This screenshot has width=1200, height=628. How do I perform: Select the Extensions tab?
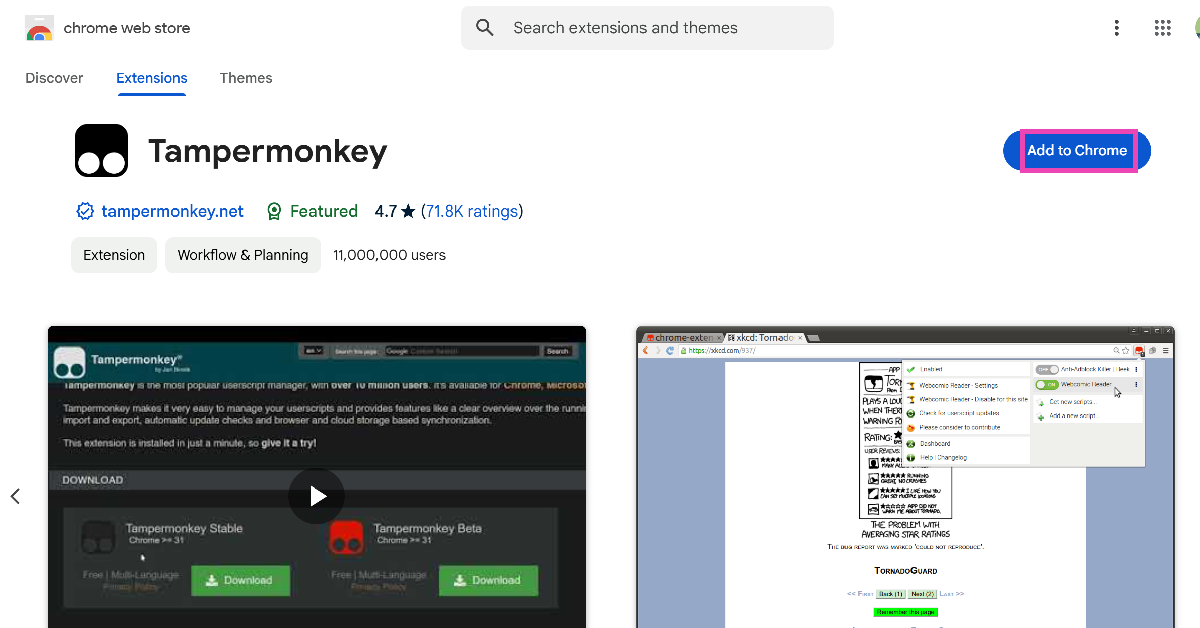tap(152, 78)
